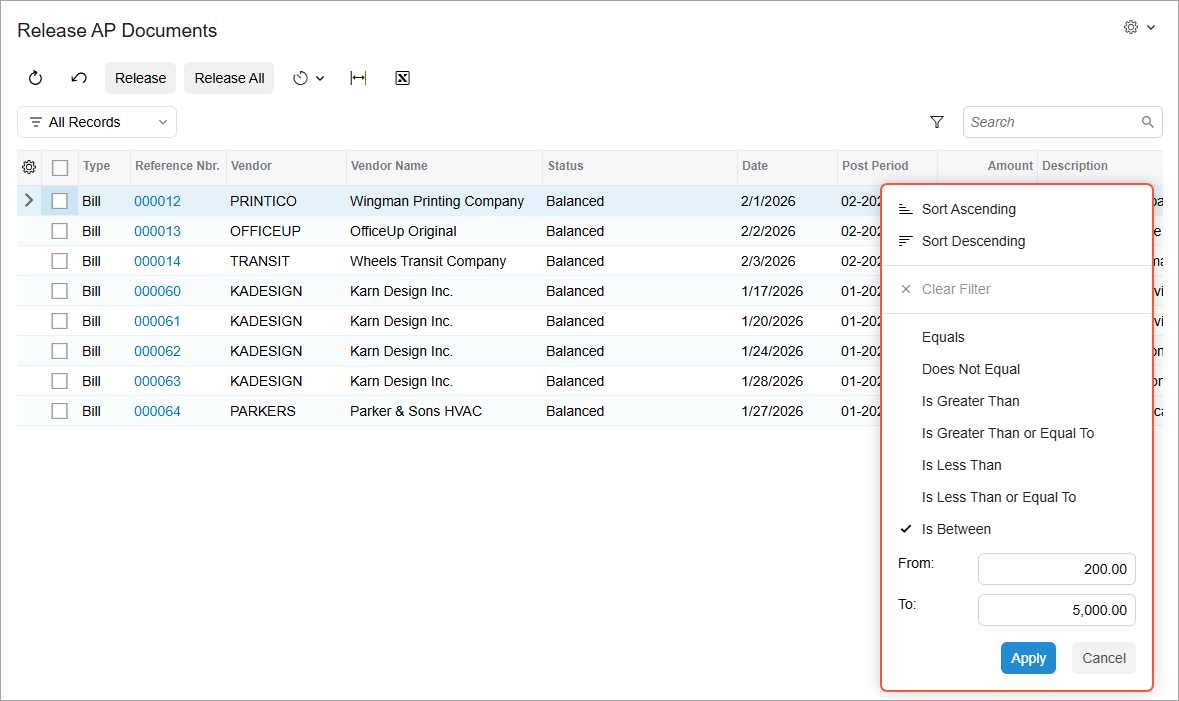The height and width of the screenshot is (701, 1179).
Task: Open the page settings gear at top right
Action: coord(1130,27)
